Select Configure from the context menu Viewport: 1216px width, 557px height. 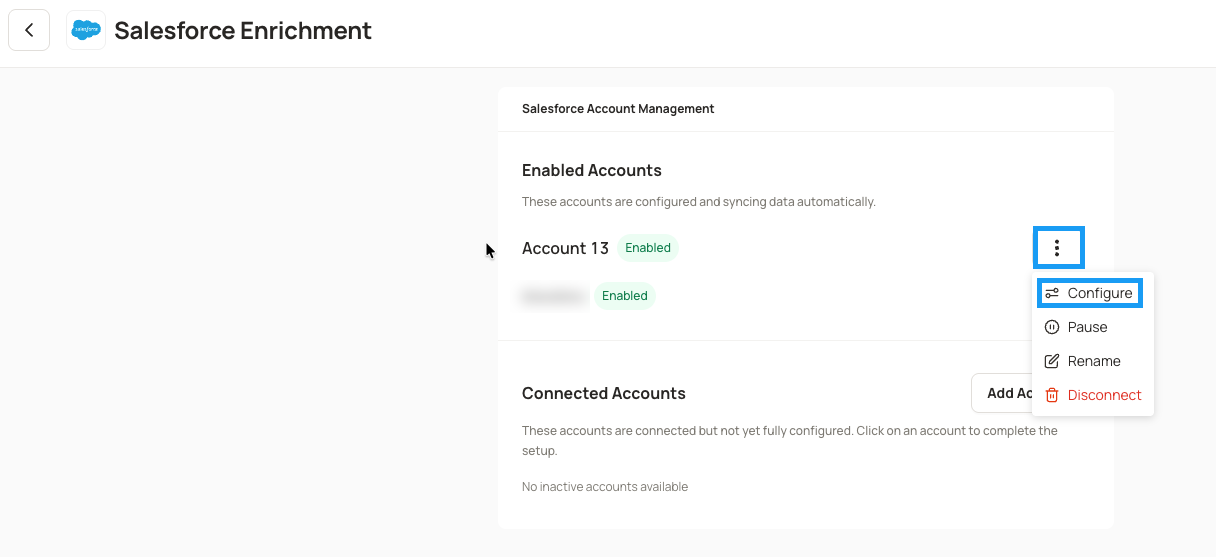point(1089,293)
